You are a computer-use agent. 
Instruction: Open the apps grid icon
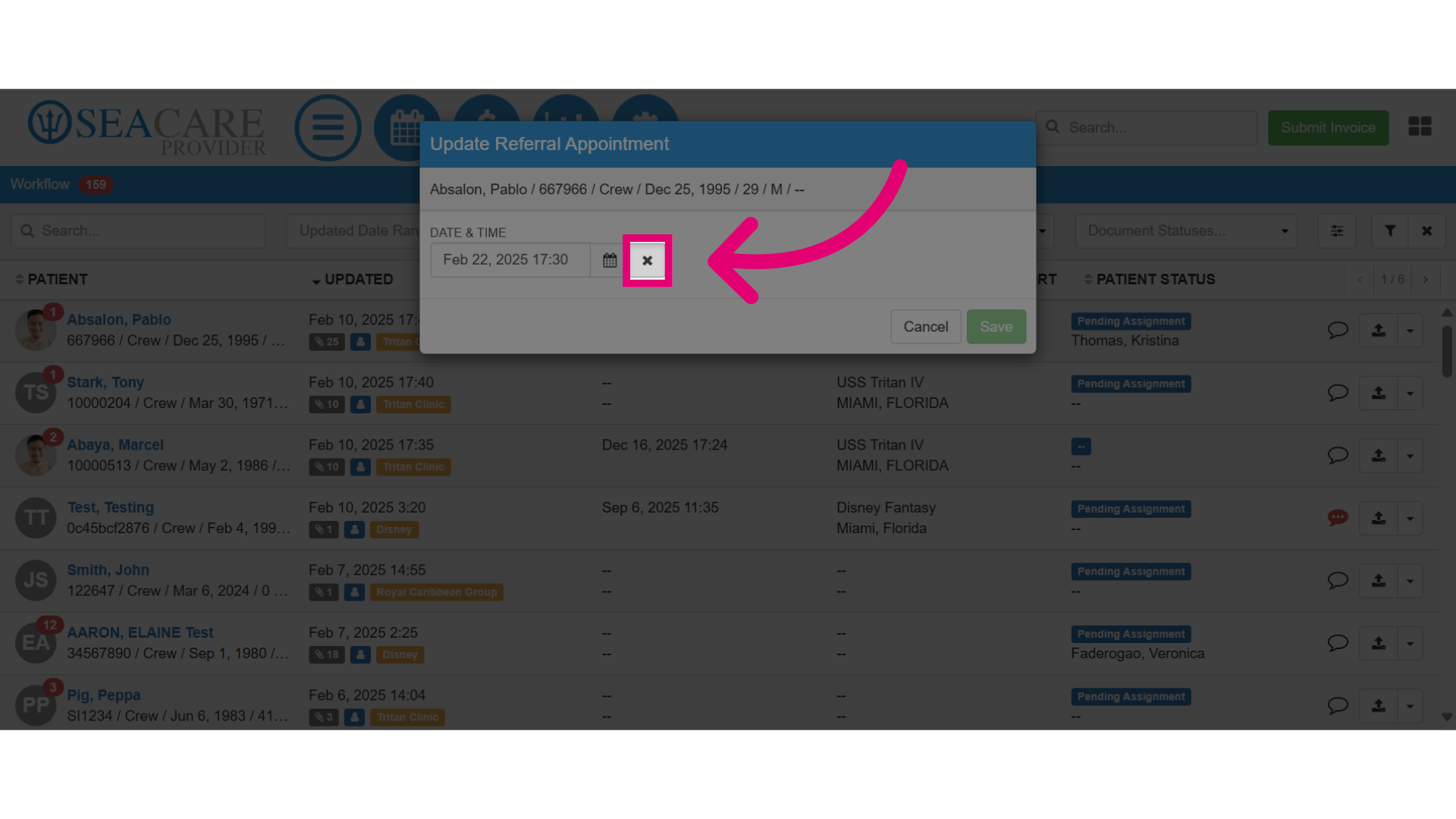coord(1420,127)
